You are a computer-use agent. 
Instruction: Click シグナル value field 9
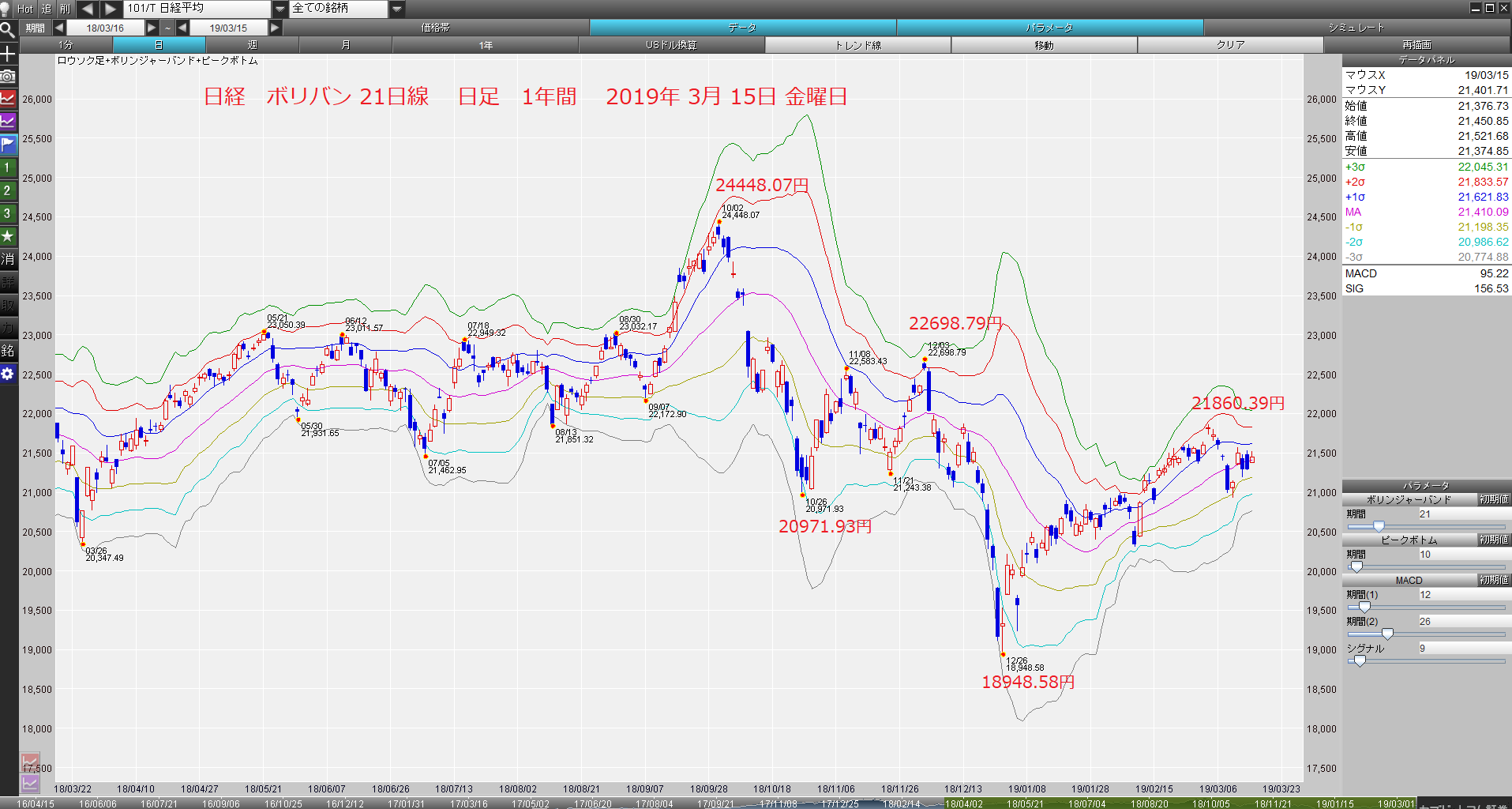[x=1464, y=649]
